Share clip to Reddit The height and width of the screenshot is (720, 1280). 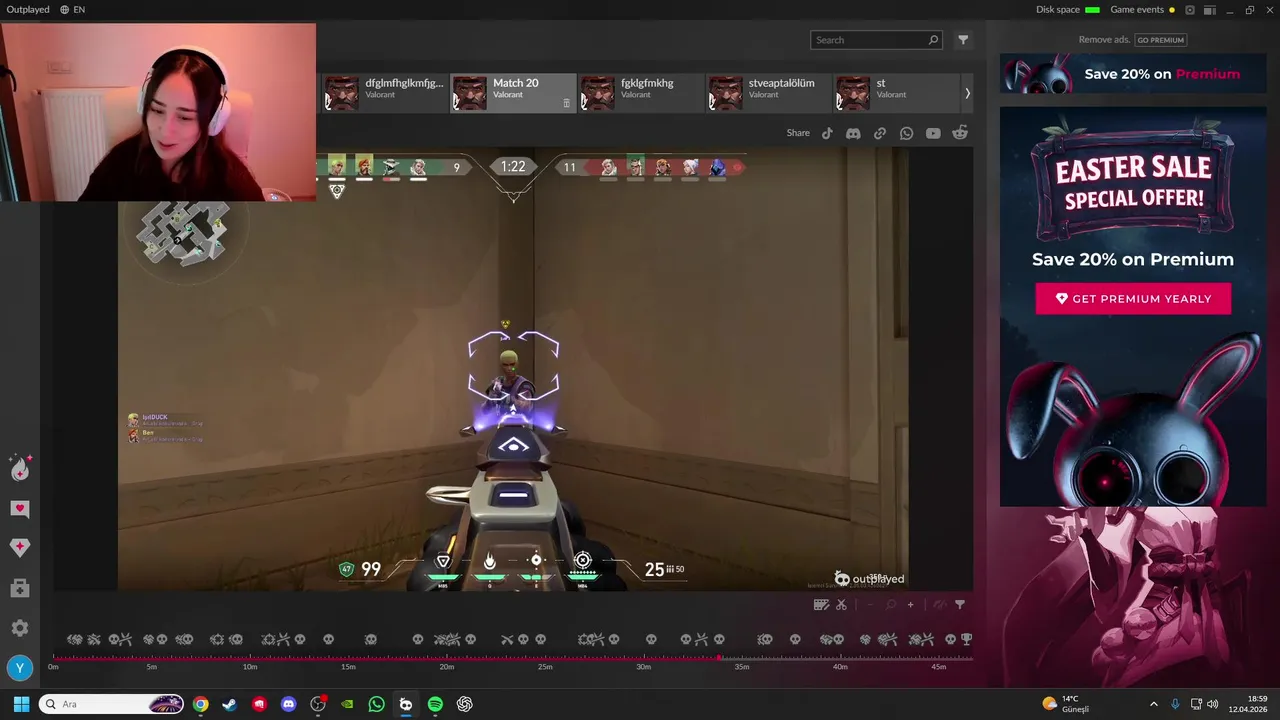pos(960,133)
